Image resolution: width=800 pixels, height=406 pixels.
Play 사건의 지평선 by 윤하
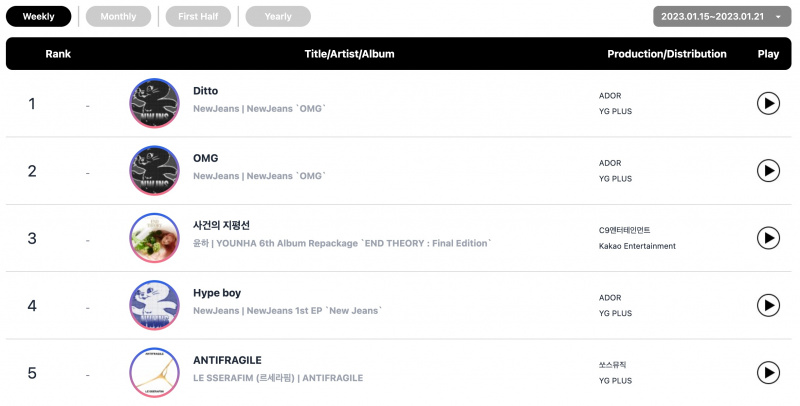click(768, 238)
